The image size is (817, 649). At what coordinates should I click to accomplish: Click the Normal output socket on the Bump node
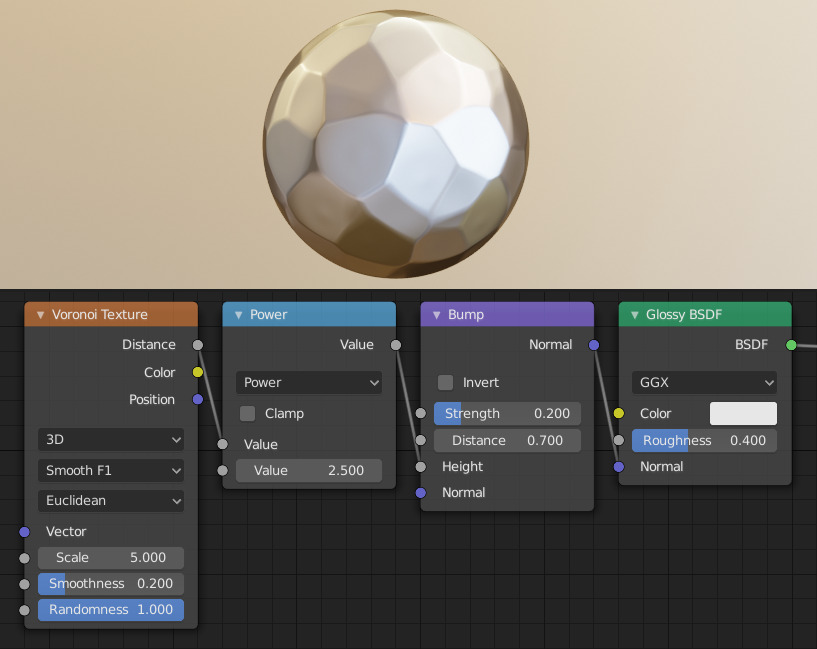(593, 344)
